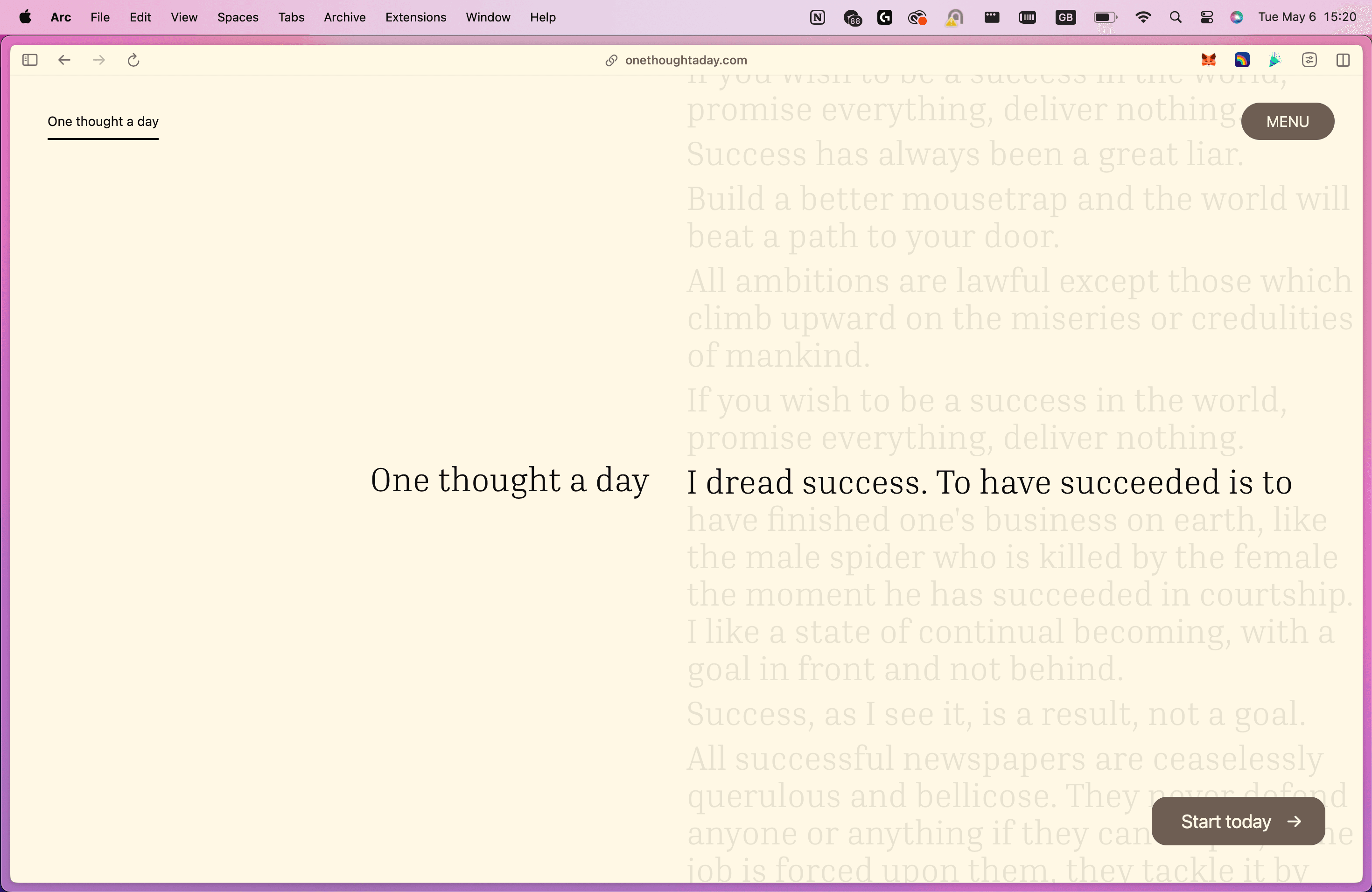Open the Wi-Fi status menu
Screen dimensions: 1372x892
(1142, 17)
